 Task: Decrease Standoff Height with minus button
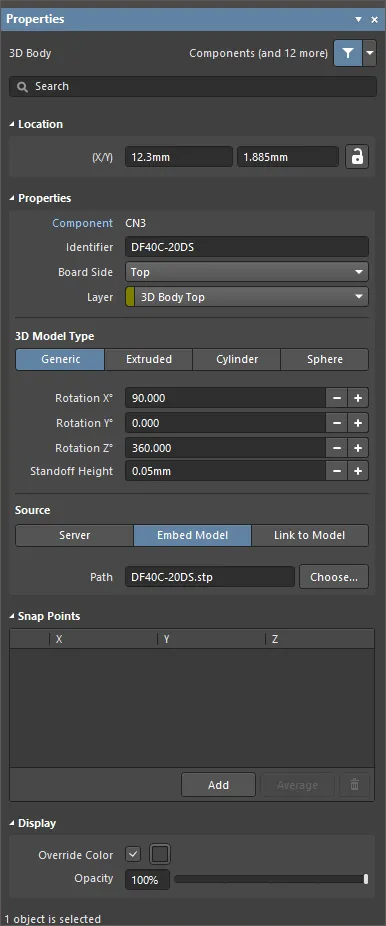(336, 471)
